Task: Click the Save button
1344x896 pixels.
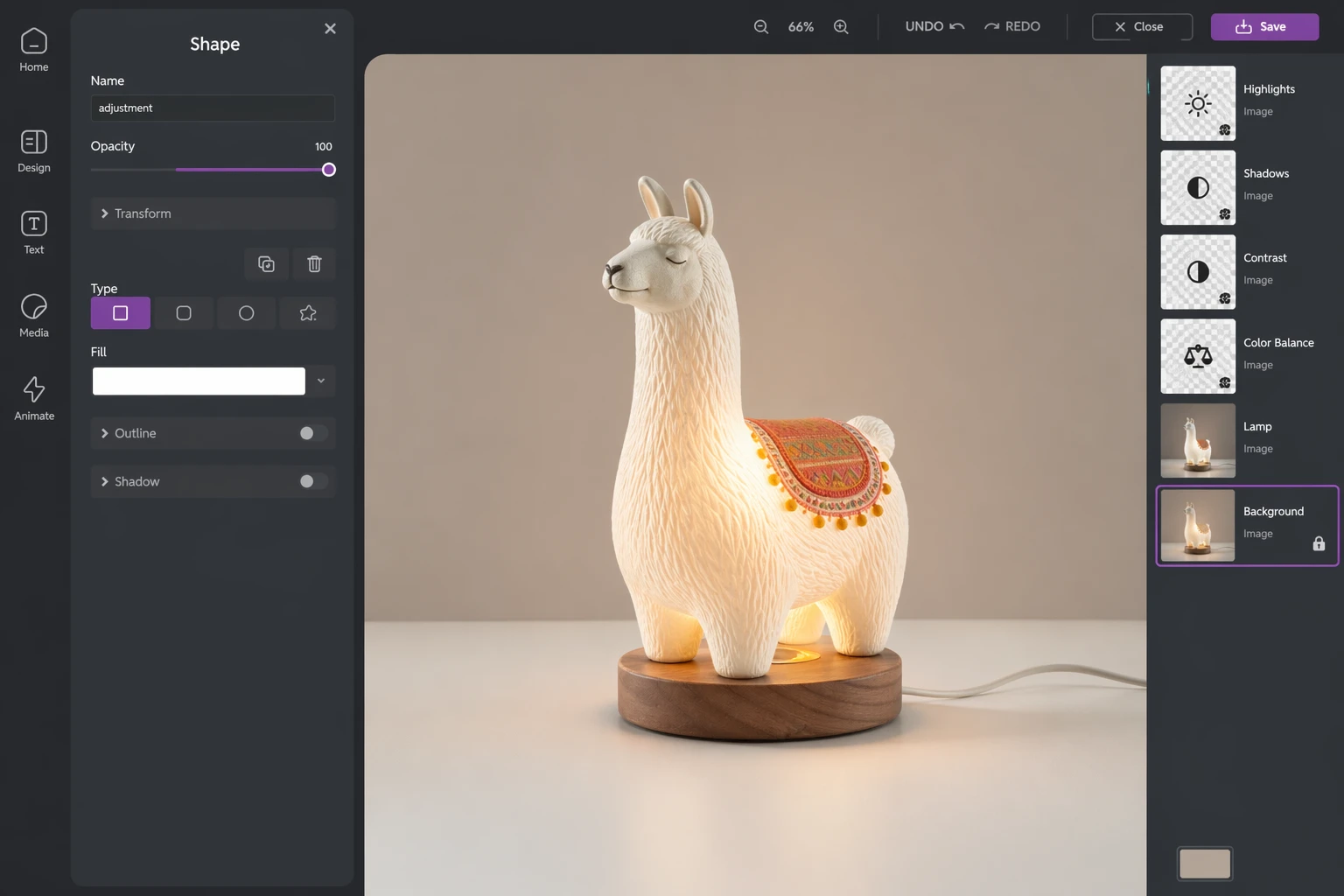Action: [x=1264, y=27]
